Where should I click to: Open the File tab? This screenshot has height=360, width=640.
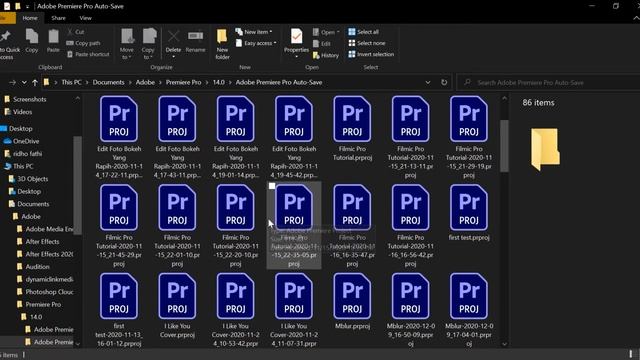coord(7,18)
